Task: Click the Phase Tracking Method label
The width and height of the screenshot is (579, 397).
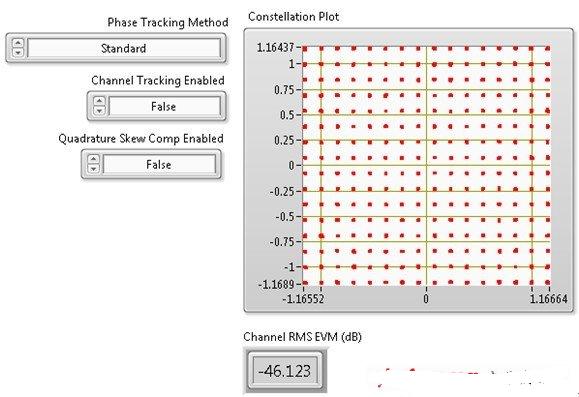Action: tap(168, 23)
